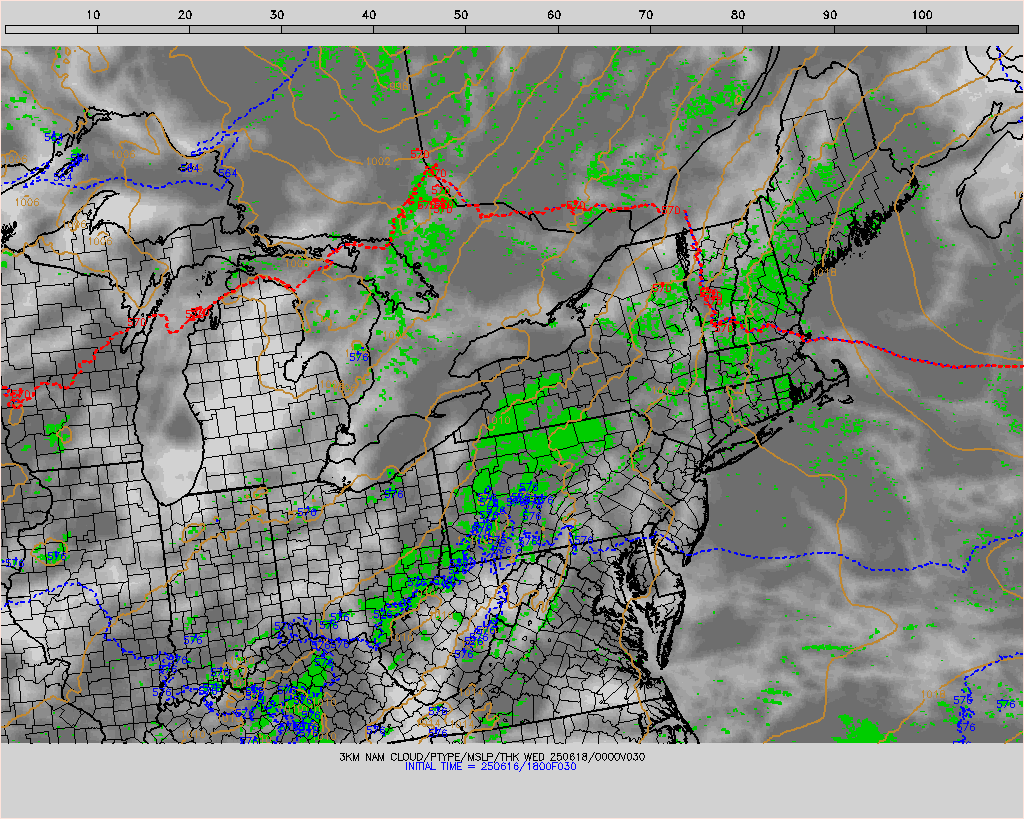Click the '100' label on the scale
The image size is (1024, 819).
click(x=921, y=14)
